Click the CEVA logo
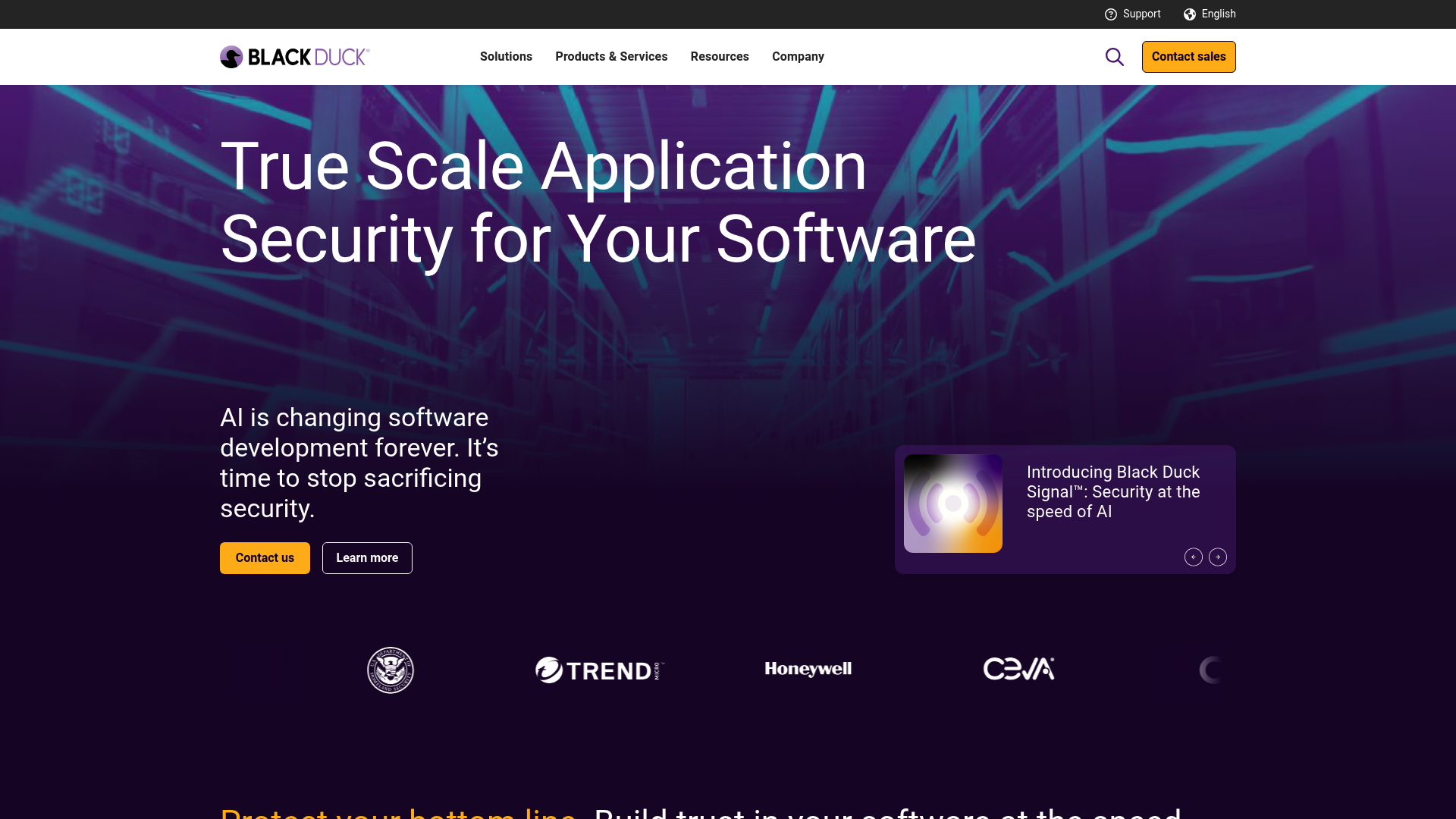1456x819 pixels. [1018, 669]
